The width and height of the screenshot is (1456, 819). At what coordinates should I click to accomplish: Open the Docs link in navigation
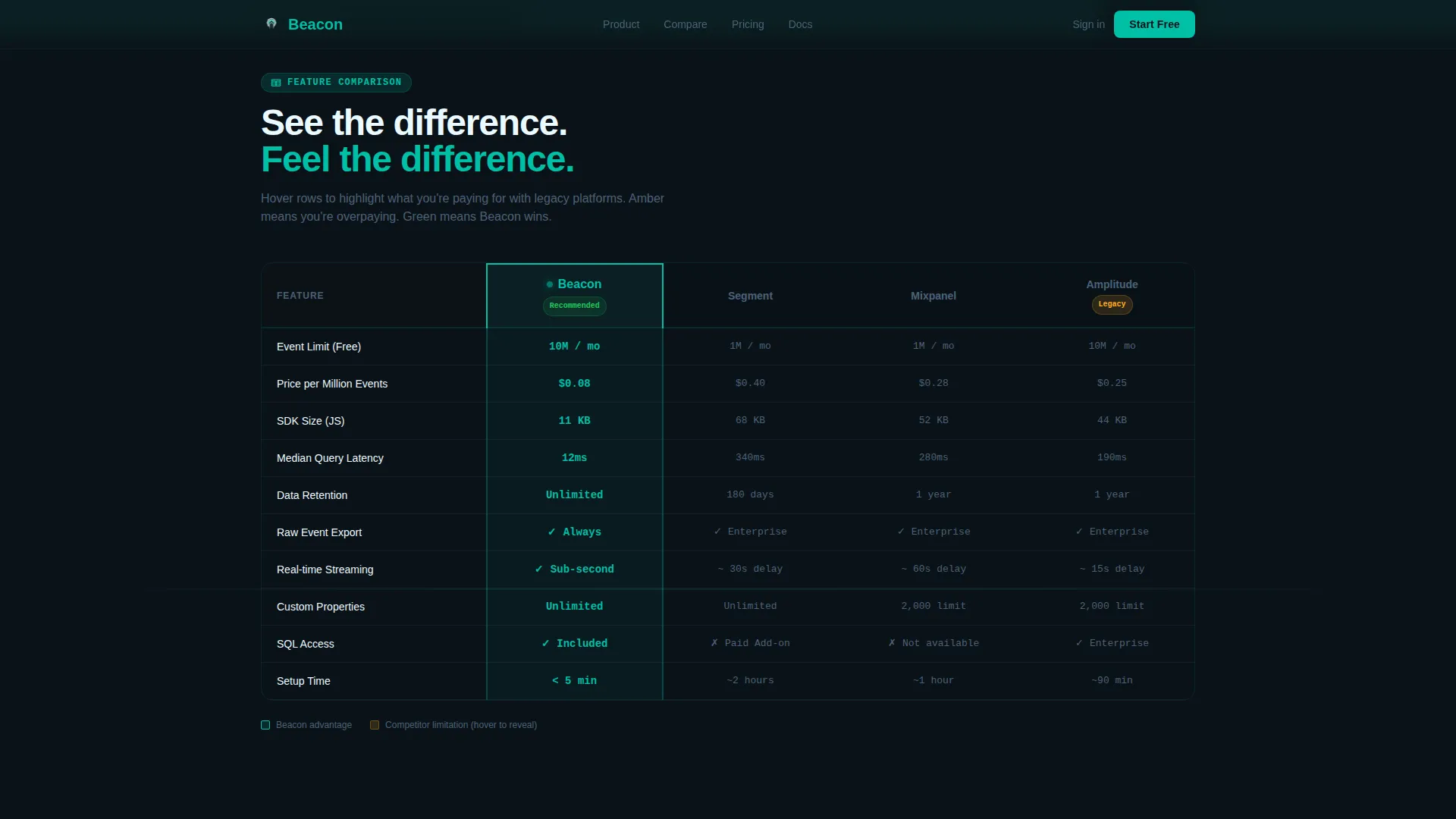pos(800,24)
